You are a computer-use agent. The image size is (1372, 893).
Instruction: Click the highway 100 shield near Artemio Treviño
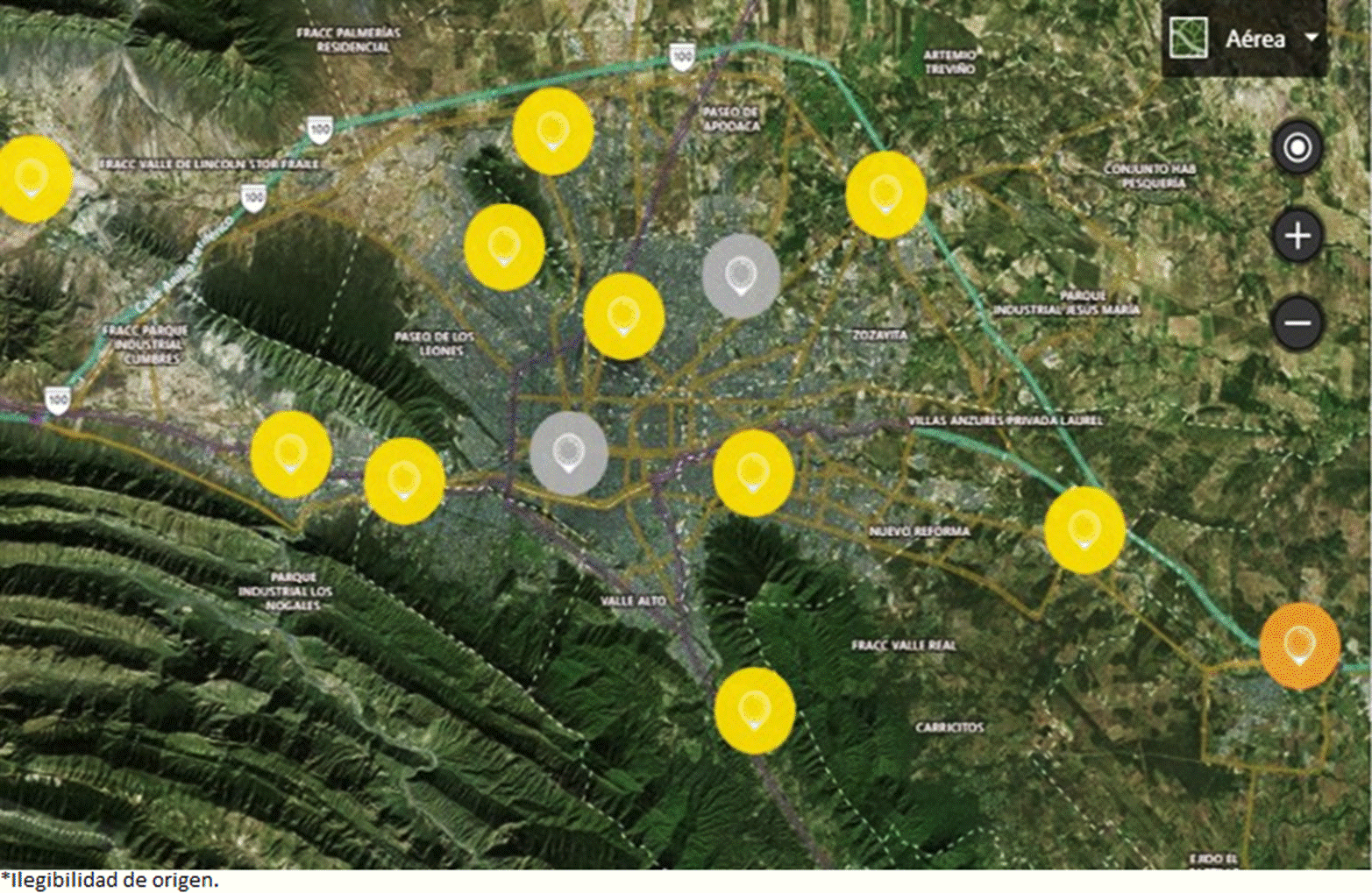(x=681, y=57)
